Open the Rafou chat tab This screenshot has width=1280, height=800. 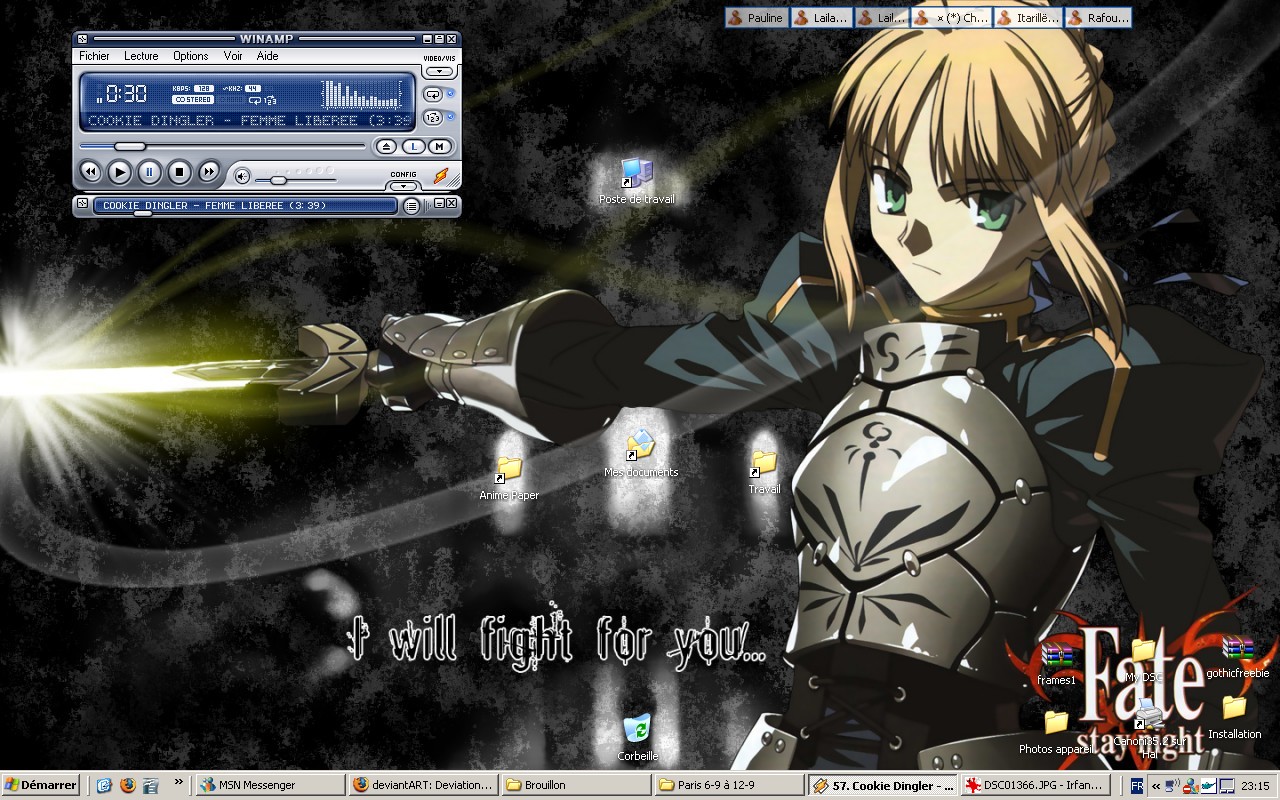pyautogui.click(x=1098, y=17)
